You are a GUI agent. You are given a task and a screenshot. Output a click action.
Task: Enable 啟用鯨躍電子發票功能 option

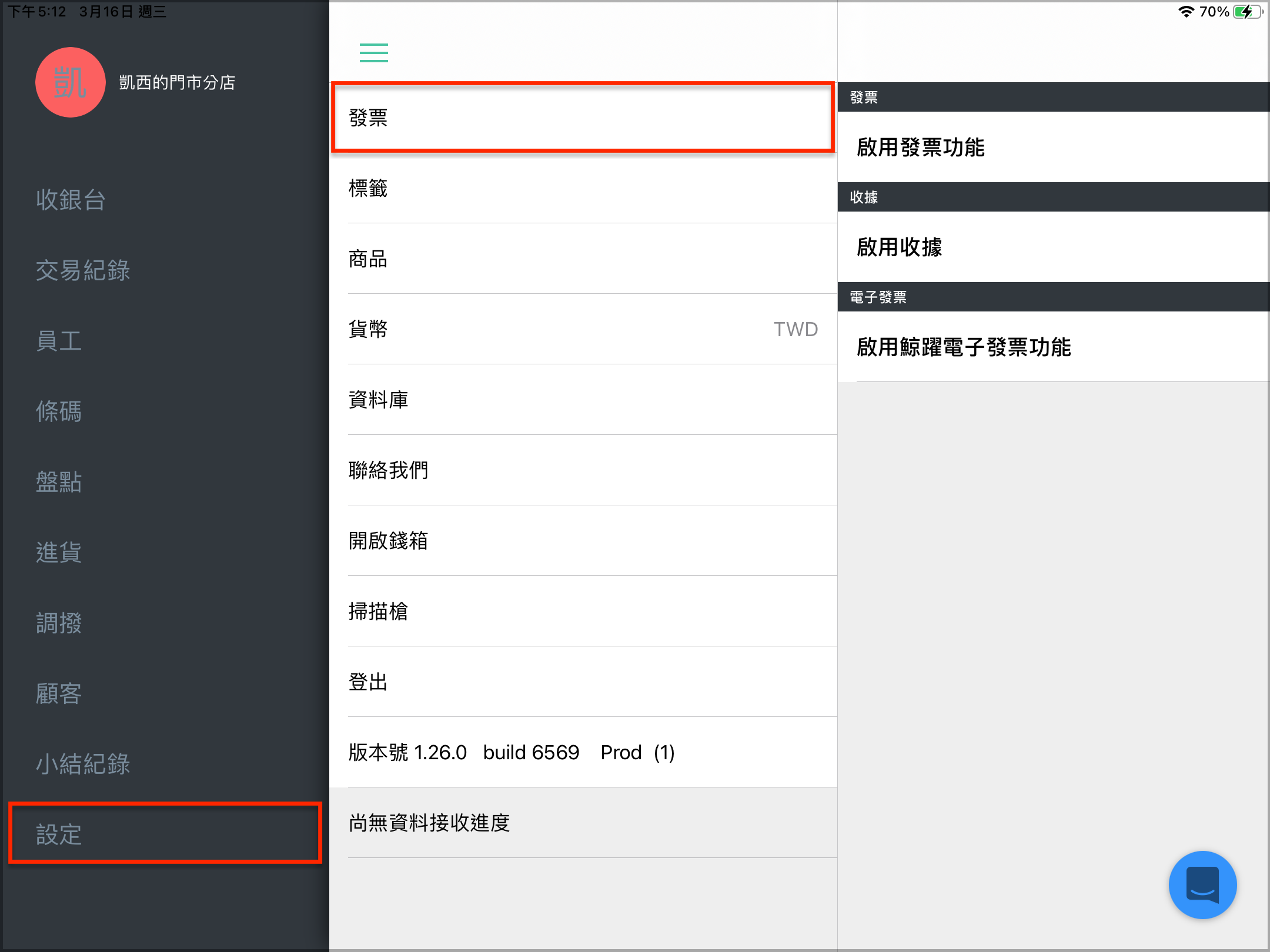click(x=1054, y=347)
